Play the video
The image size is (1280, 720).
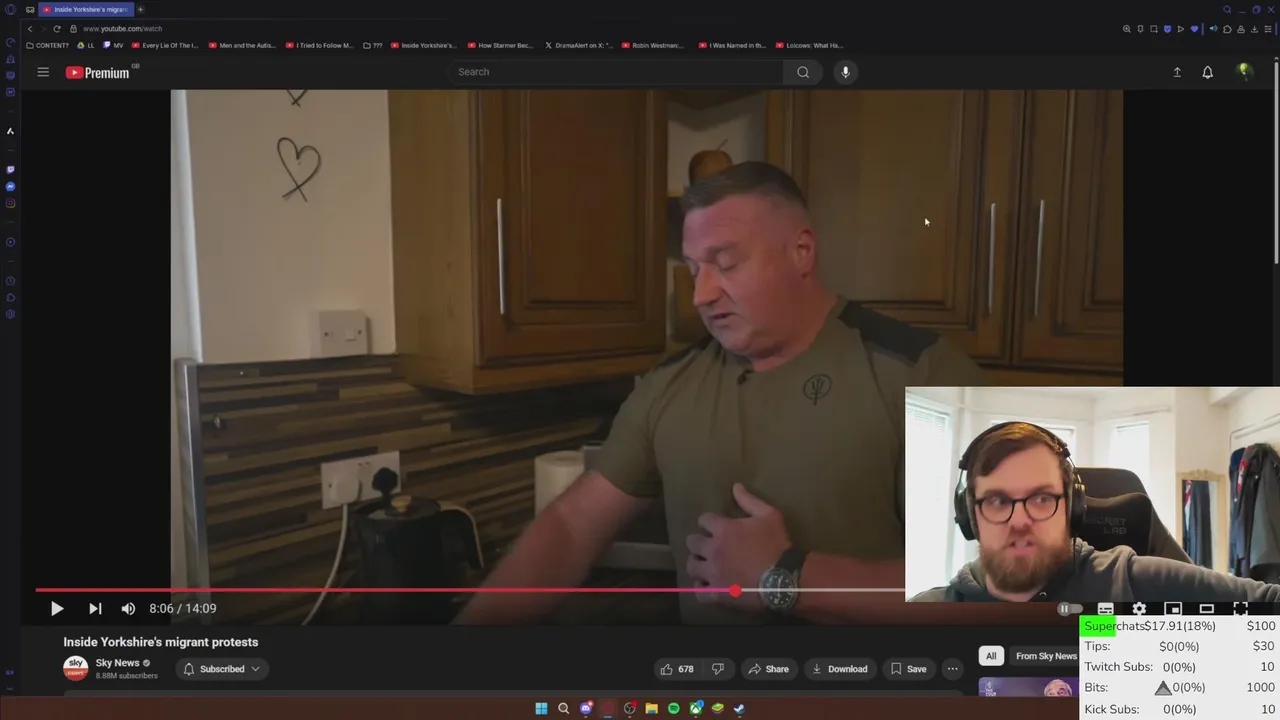click(x=57, y=608)
